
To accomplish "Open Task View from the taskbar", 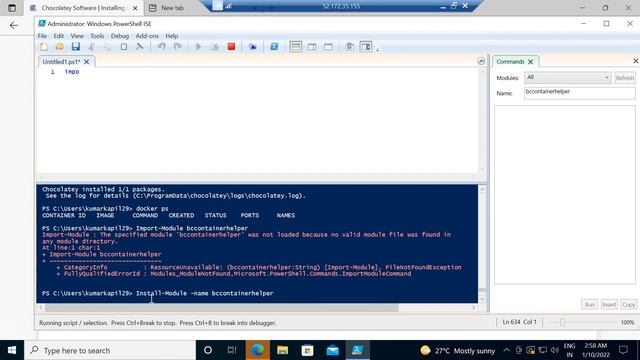I will [x=232, y=350].
